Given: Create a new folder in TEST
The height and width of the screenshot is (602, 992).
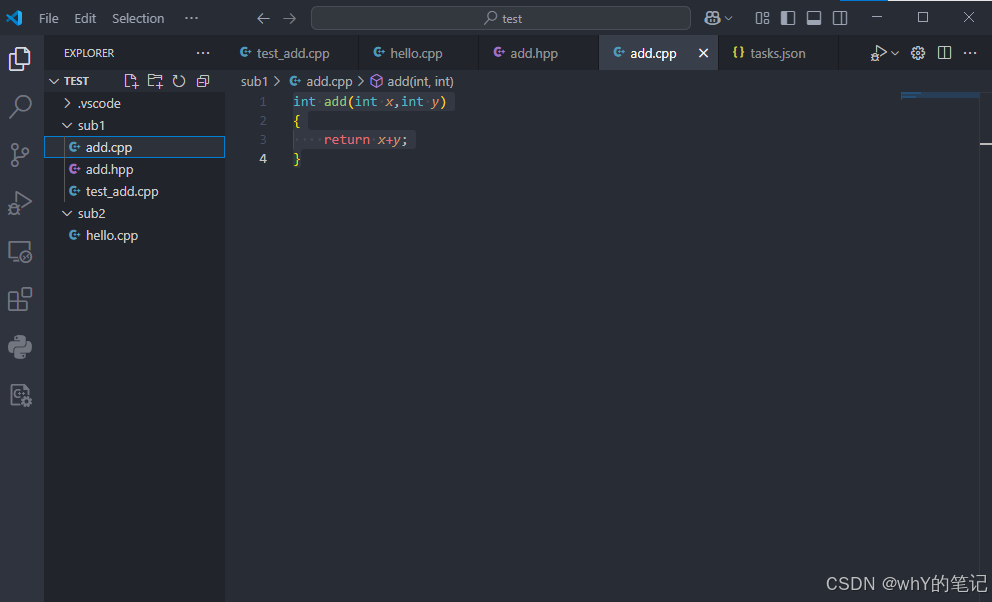Looking at the screenshot, I should [155, 81].
